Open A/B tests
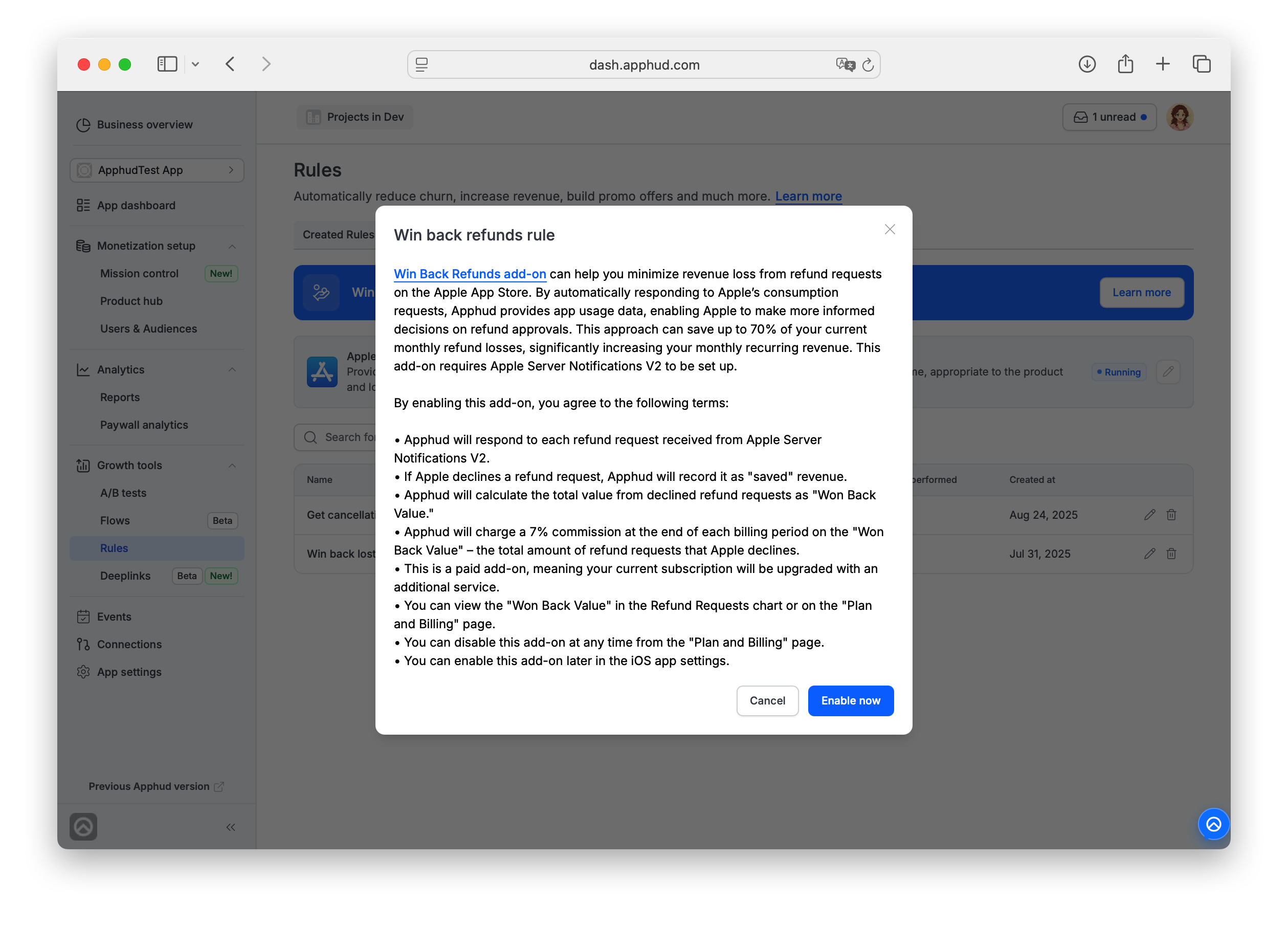 click(123, 493)
